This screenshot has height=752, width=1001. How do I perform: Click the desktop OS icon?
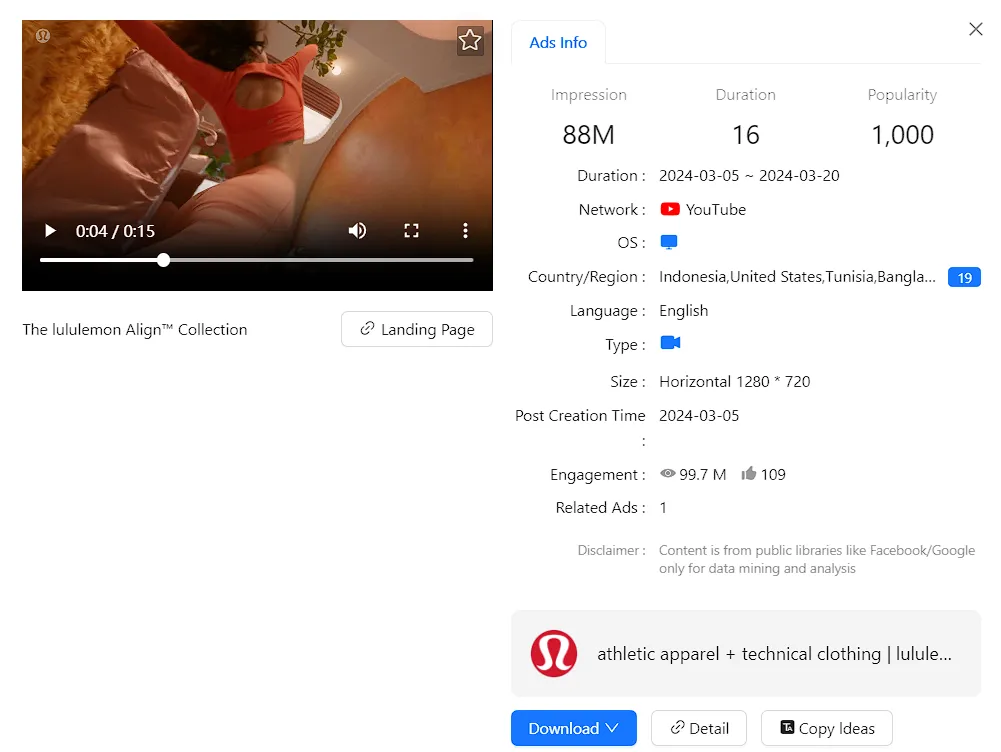pos(669,243)
